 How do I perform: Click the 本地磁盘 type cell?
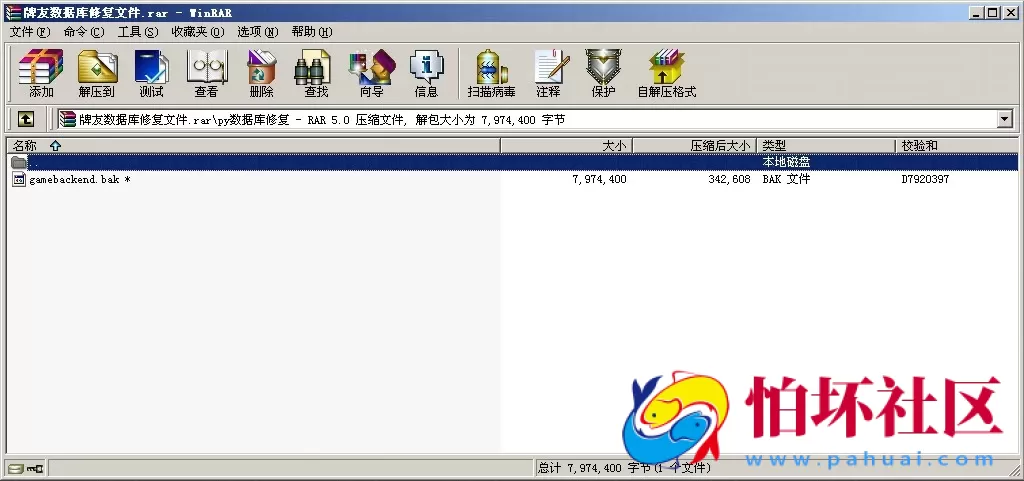[786, 162]
